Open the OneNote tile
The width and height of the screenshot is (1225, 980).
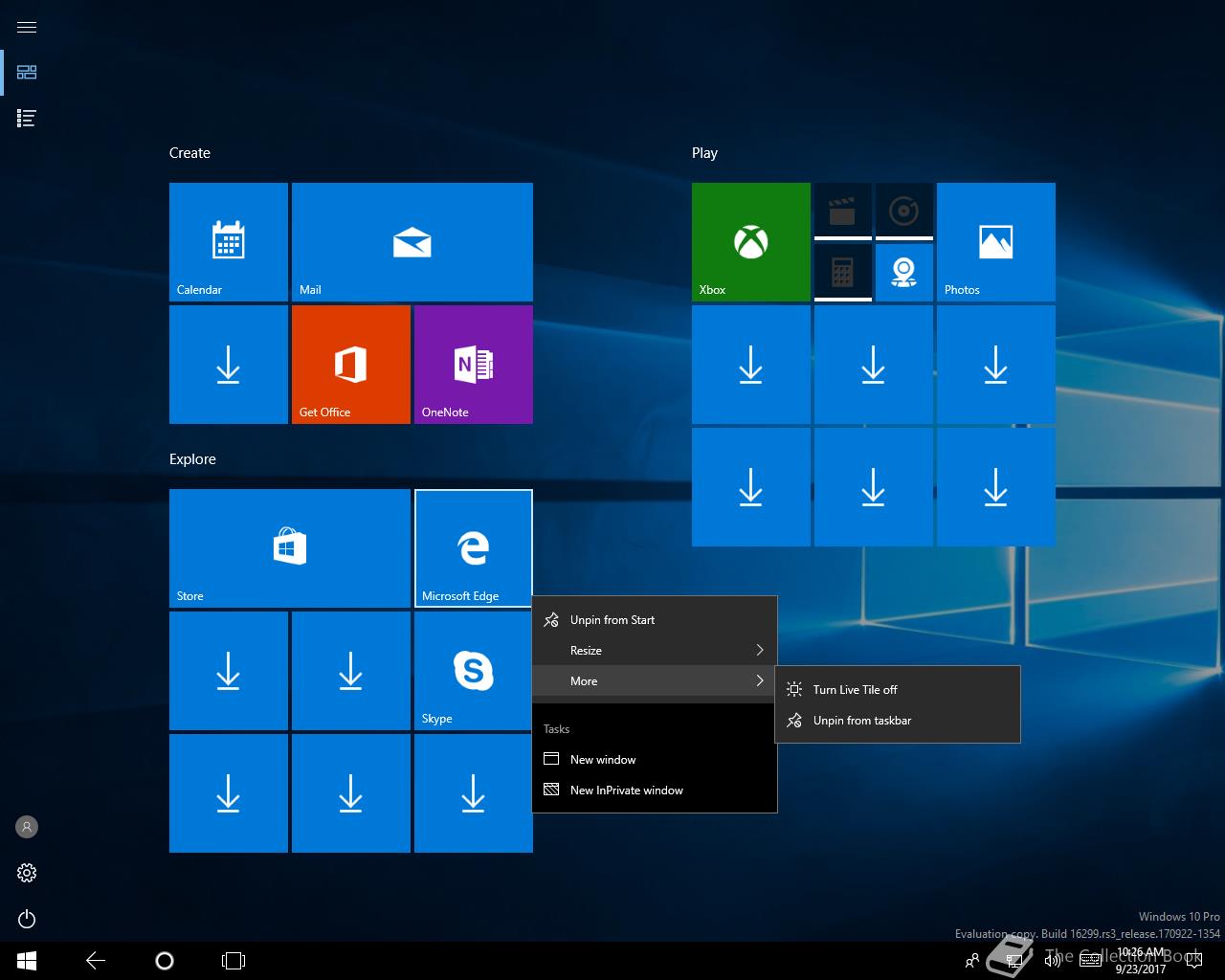coord(474,365)
